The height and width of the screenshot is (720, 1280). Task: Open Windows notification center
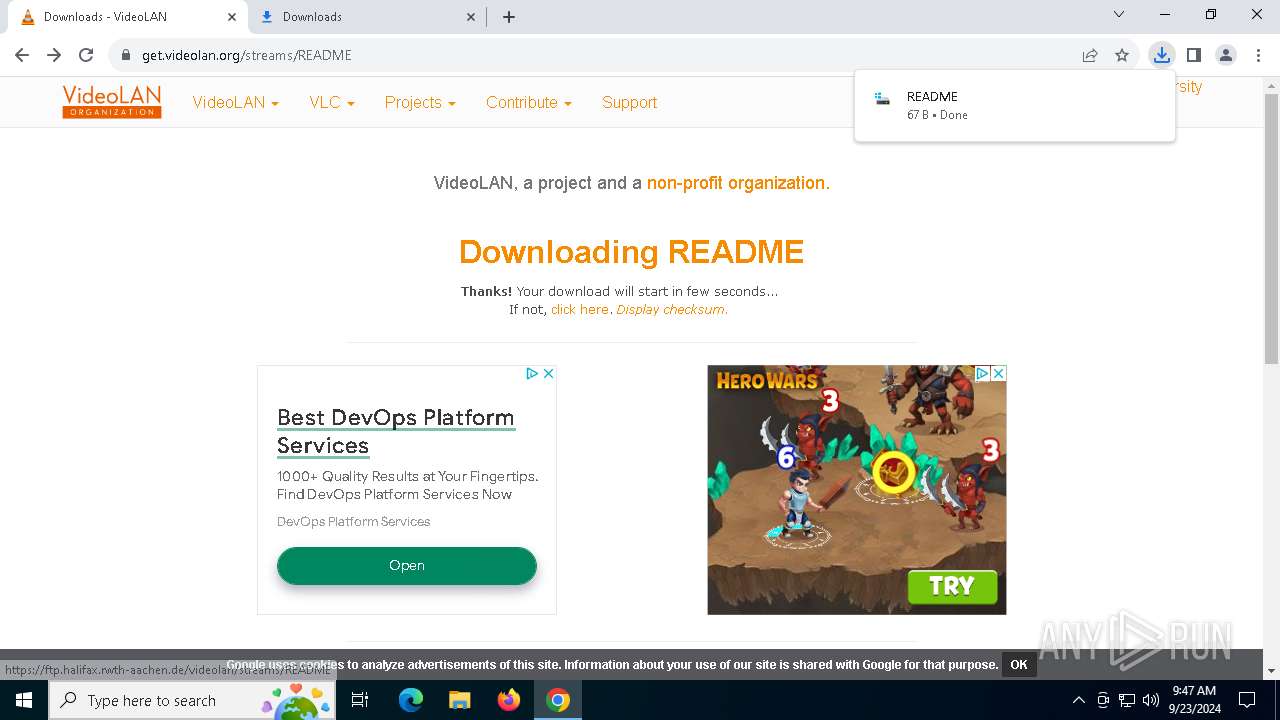coord(1247,700)
